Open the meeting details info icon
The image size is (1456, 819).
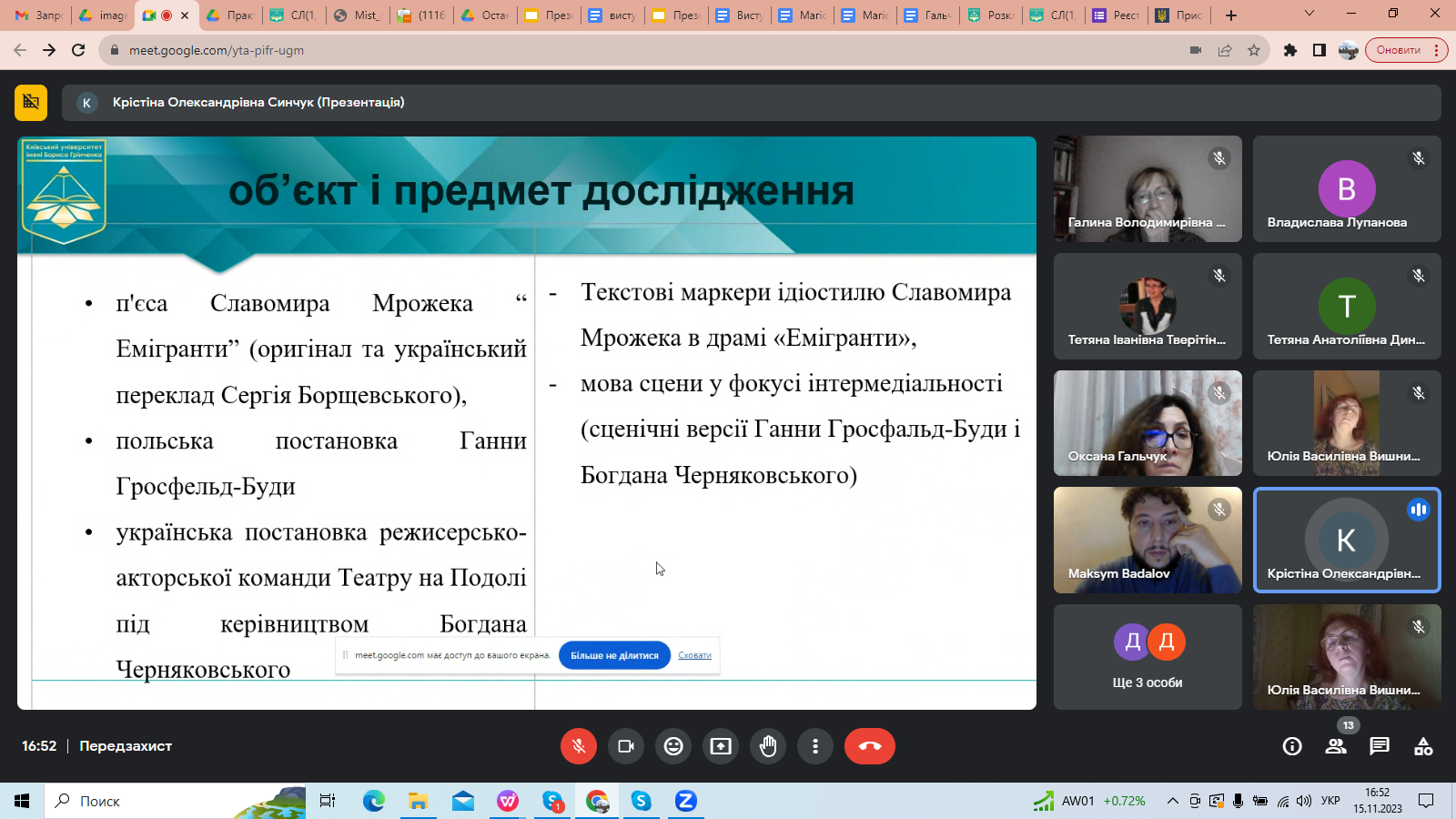pos(1291,746)
